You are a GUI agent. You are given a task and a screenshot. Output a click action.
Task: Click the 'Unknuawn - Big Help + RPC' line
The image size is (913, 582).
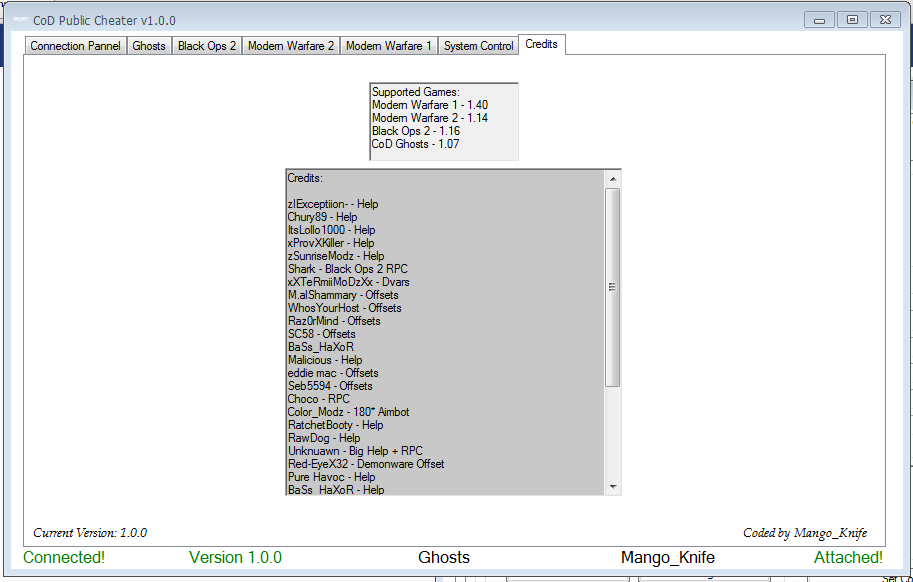(355, 451)
